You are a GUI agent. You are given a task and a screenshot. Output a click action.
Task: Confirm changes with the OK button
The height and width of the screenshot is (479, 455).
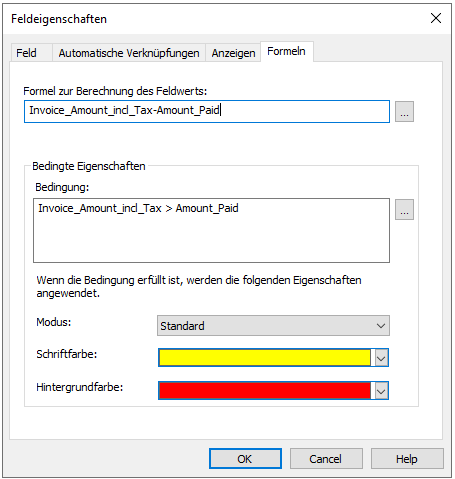[245, 459]
